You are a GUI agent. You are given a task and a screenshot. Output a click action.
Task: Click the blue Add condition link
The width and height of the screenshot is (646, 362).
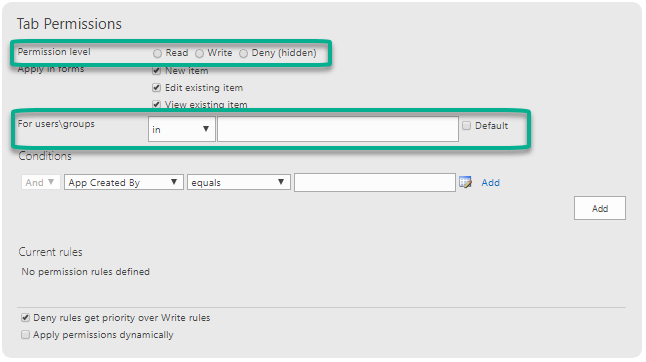click(491, 182)
